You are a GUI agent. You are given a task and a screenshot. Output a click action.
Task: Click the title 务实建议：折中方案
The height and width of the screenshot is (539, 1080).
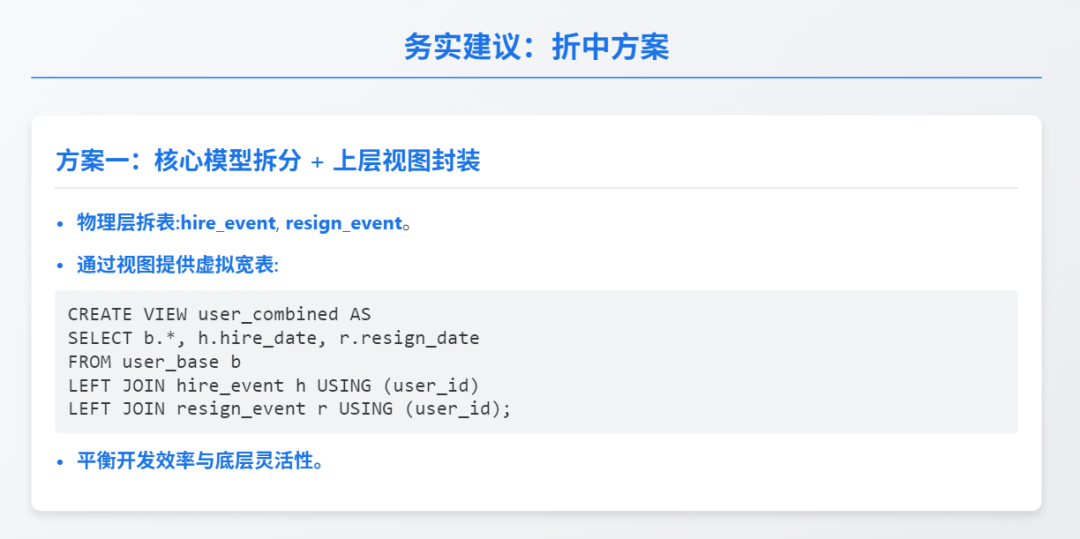tap(537, 46)
